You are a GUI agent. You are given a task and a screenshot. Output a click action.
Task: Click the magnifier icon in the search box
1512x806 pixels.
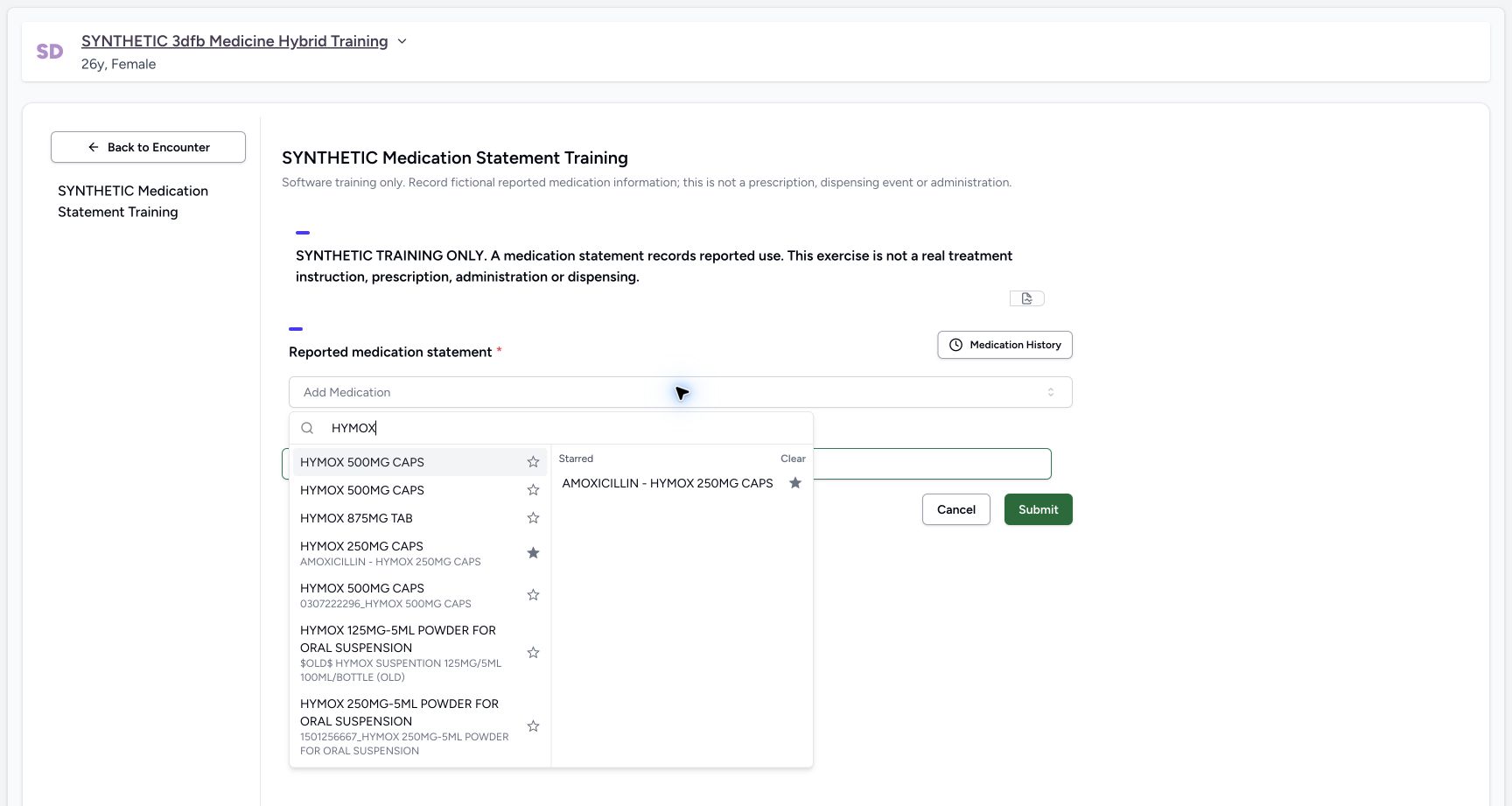tap(307, 428)
